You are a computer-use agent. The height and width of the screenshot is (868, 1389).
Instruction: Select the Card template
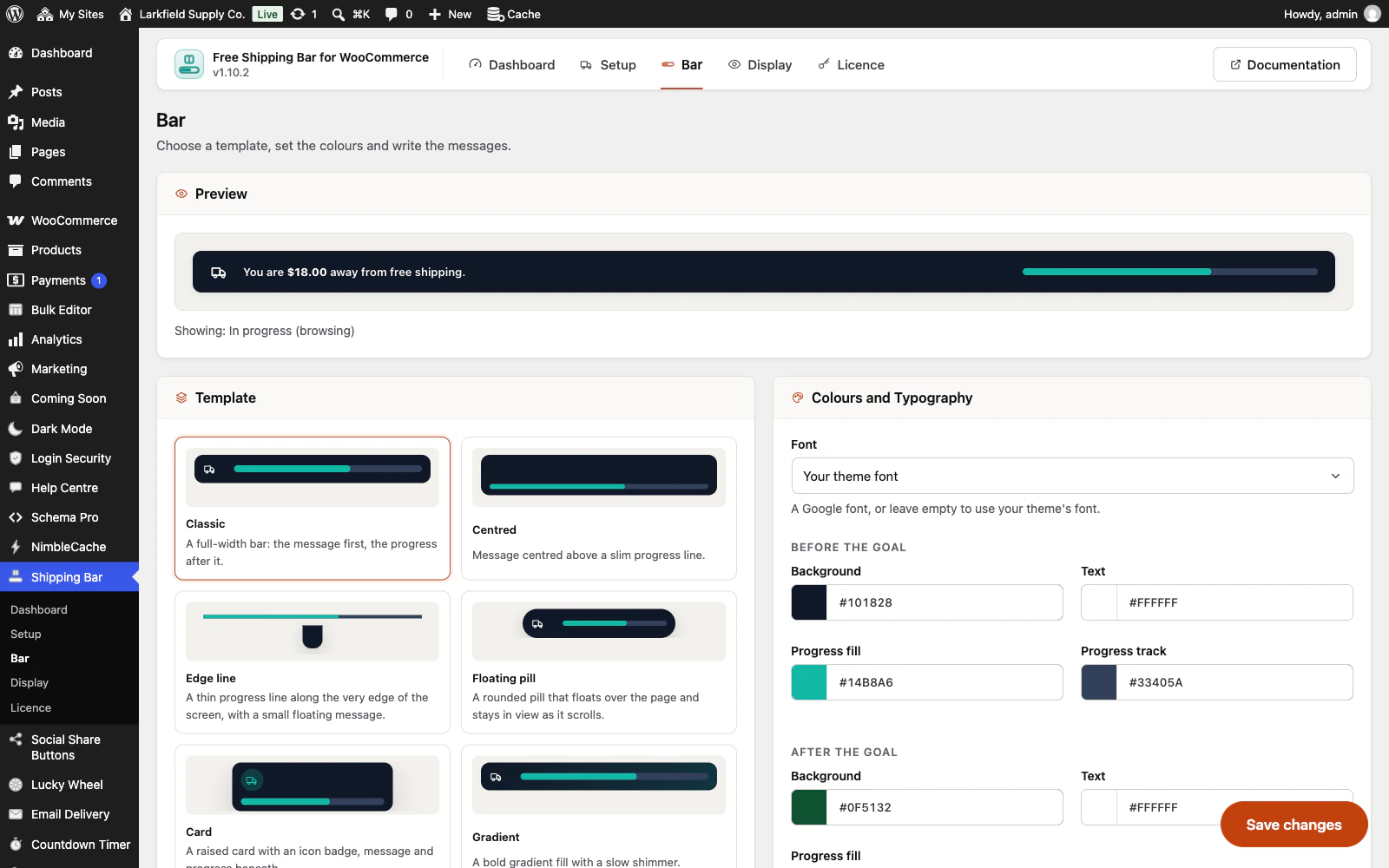pos(313,806)
